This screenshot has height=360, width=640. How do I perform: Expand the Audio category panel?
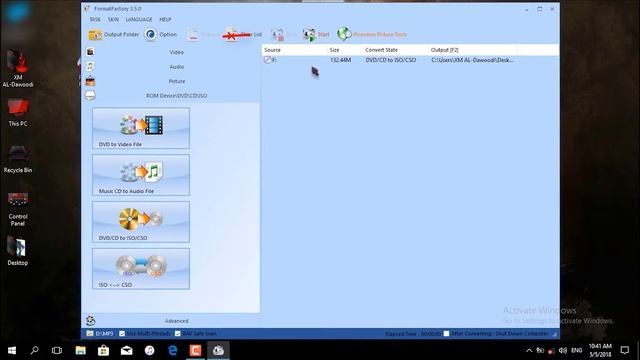(x=176, y=67)
